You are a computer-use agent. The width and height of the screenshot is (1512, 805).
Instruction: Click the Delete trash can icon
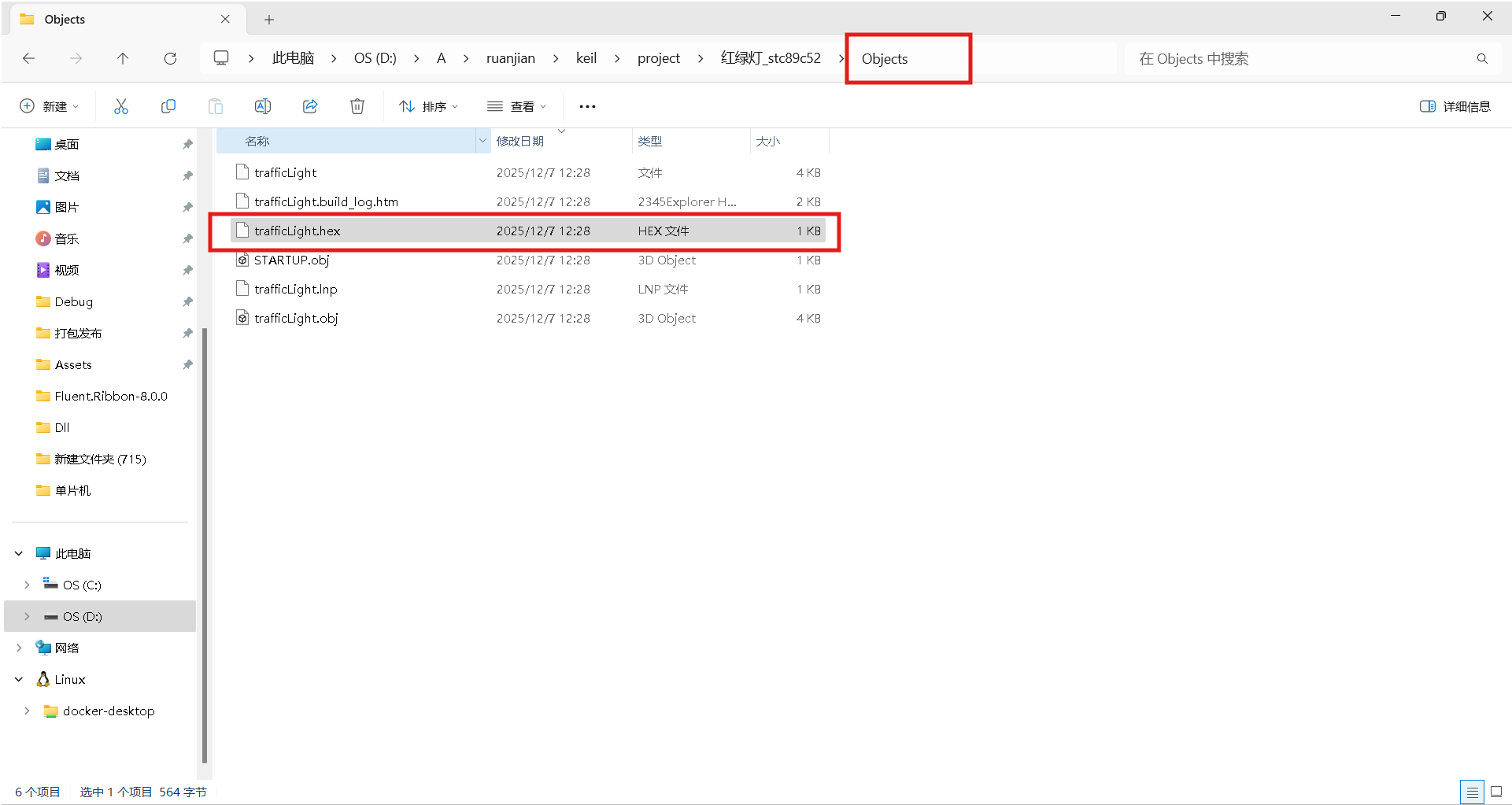pos(357,106)
